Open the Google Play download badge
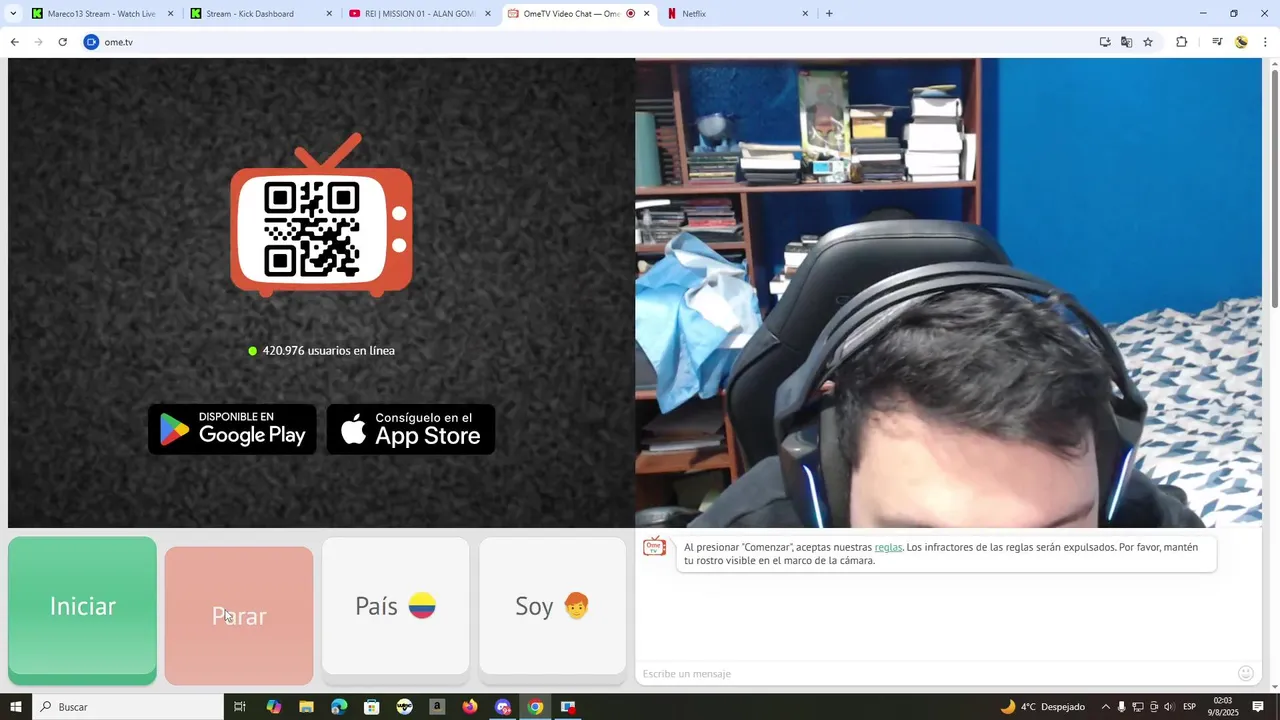 (x=232, y=429)
